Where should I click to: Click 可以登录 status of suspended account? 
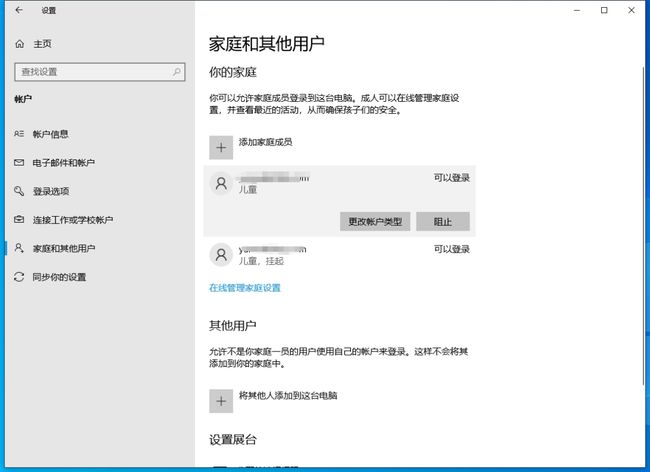coord(451,249)
